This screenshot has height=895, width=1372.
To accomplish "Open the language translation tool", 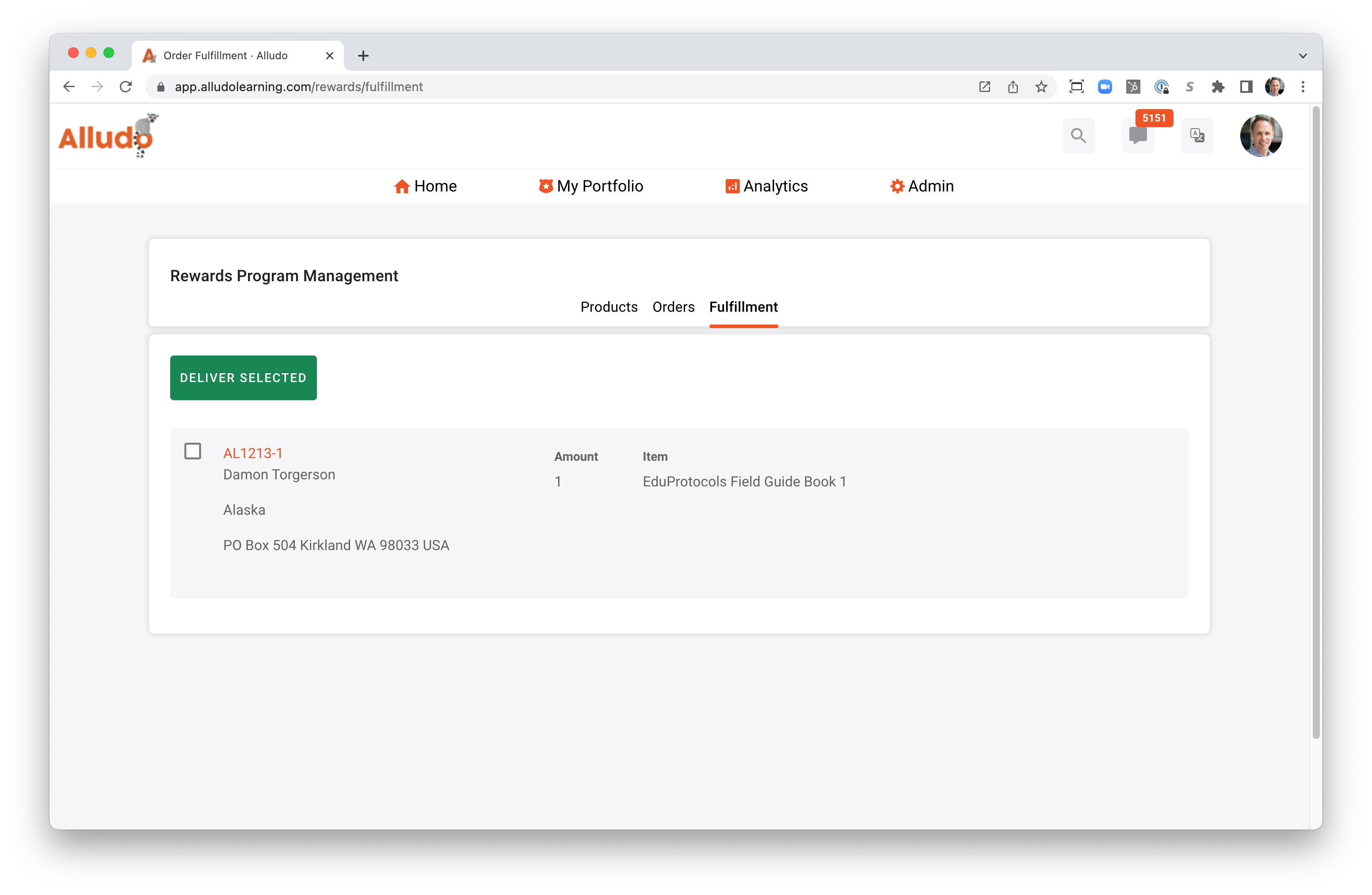I will [1197, 135].
